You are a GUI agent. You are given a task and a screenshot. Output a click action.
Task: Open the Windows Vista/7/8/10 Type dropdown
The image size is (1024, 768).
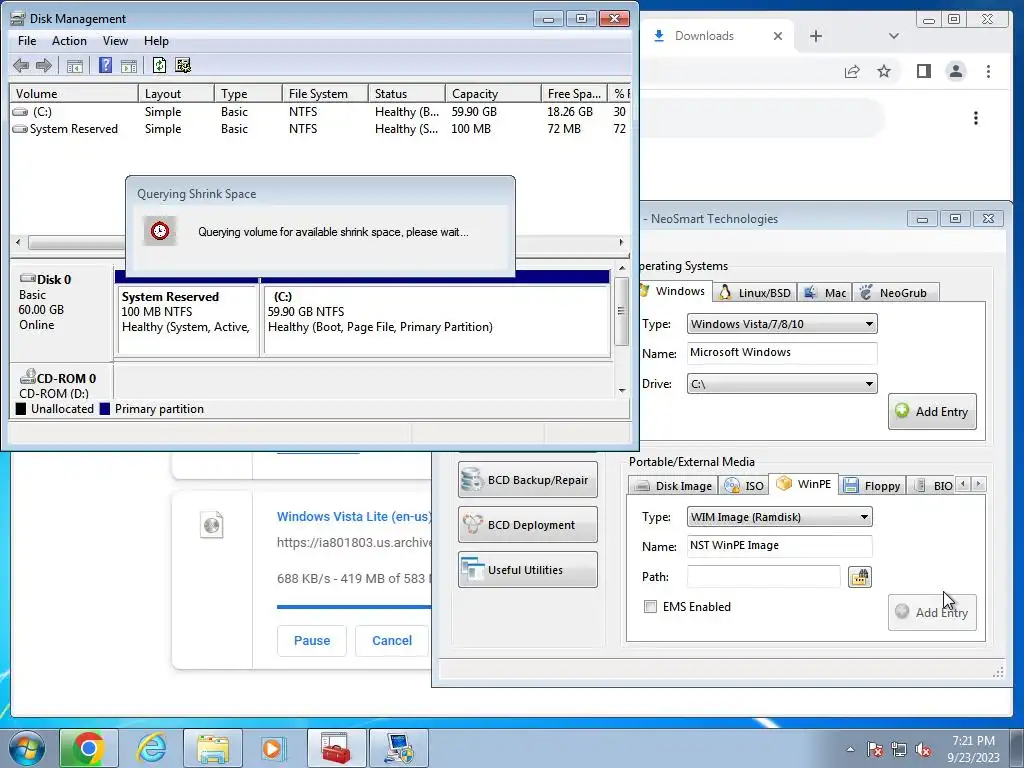(x=782, y=324)
